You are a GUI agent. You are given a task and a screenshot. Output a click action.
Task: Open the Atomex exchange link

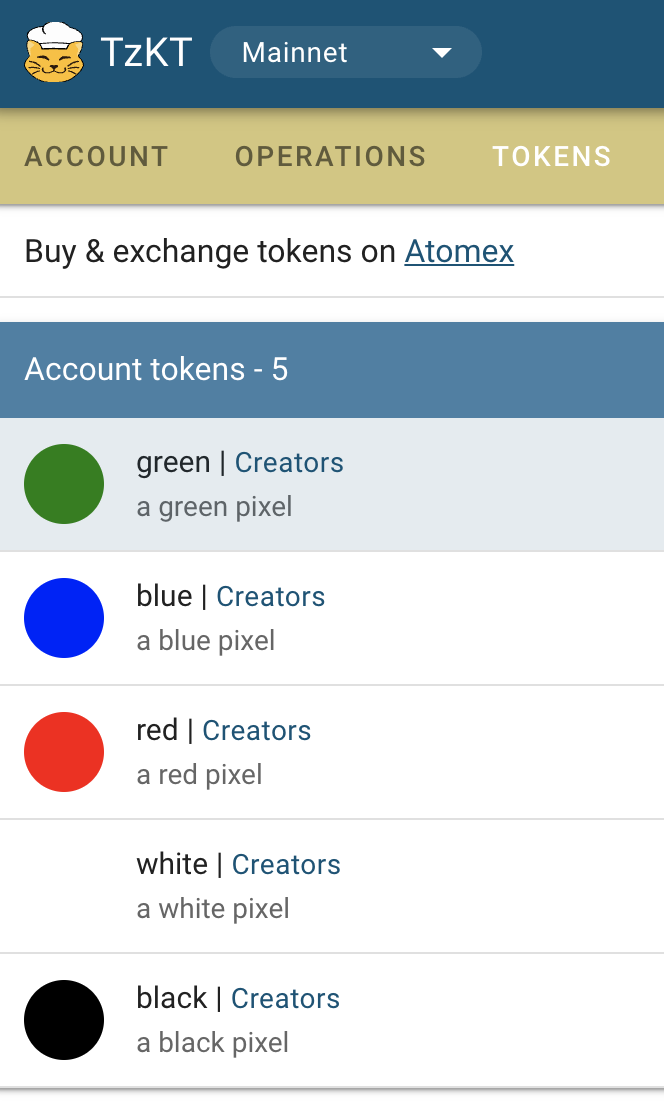point(459,251)
